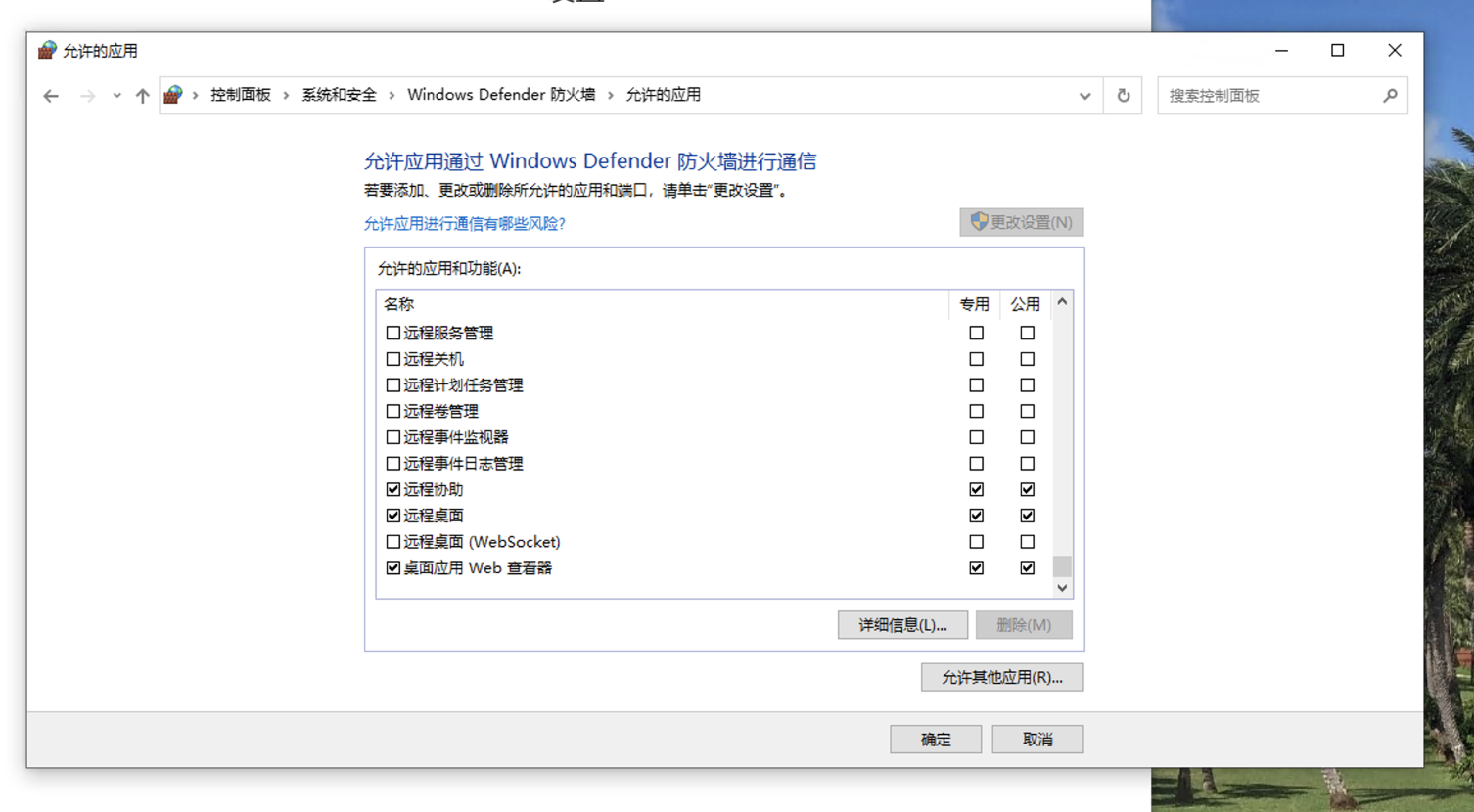The height and width of the screenshot is (812, 1474).
Task: Click 允许其他应用(R)... button
Action: [1002, 677]
